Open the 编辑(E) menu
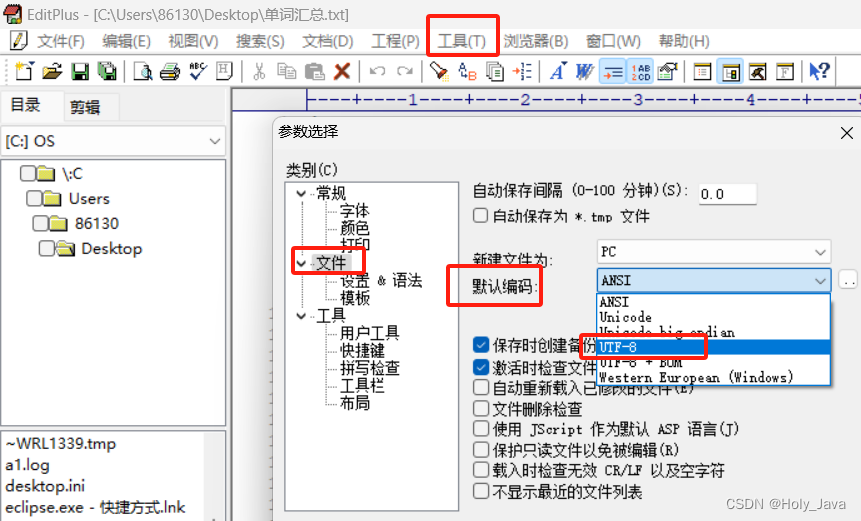This screenshot has width=861, height=521. click(x=126, y=41)
